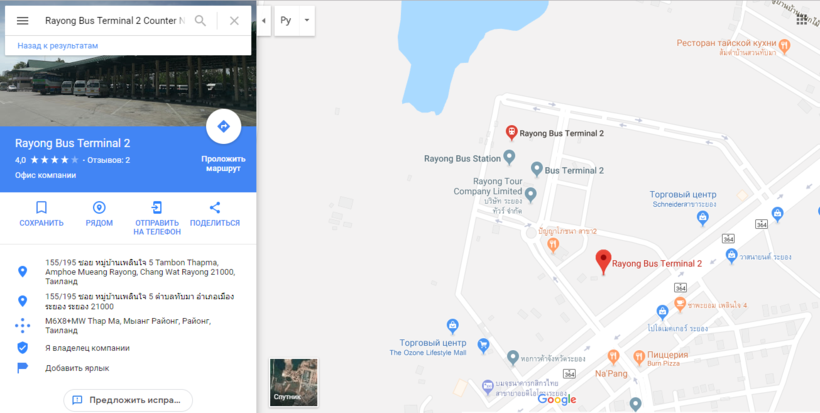Viewport: 820px width, 413px height.
Task: Switch to Satellite (Спутник) view thumbnail
Action: tap(293, 382)
